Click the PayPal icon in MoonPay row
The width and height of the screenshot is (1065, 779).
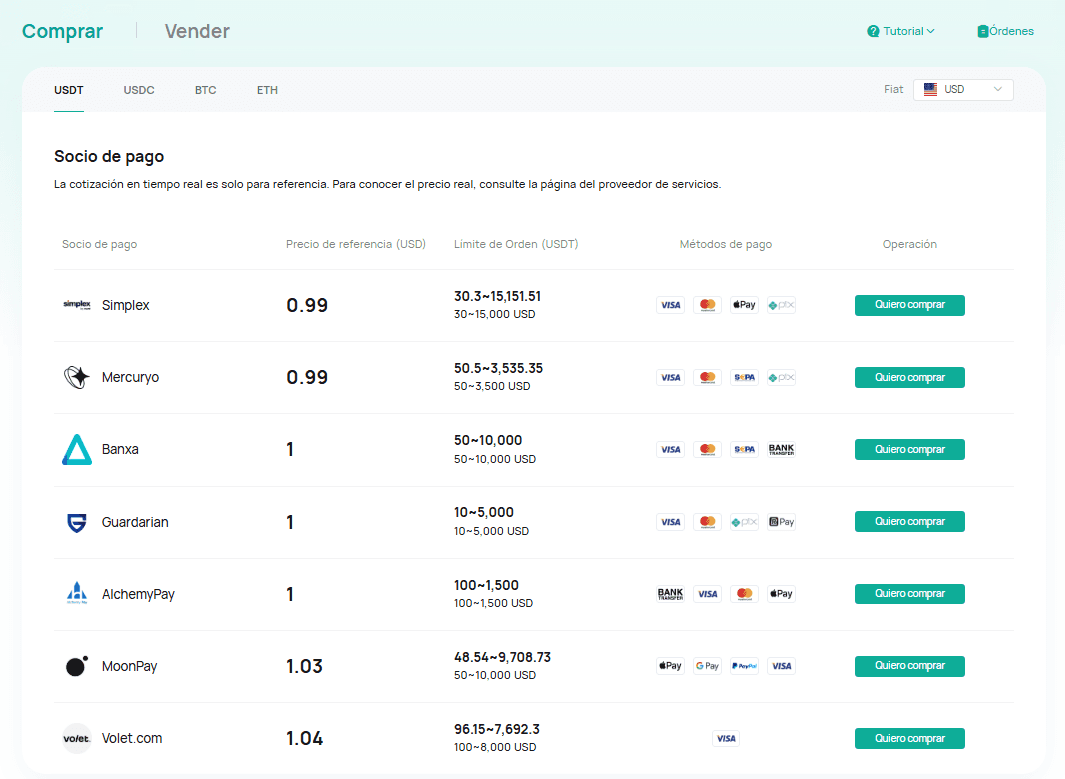pos(744,666)
